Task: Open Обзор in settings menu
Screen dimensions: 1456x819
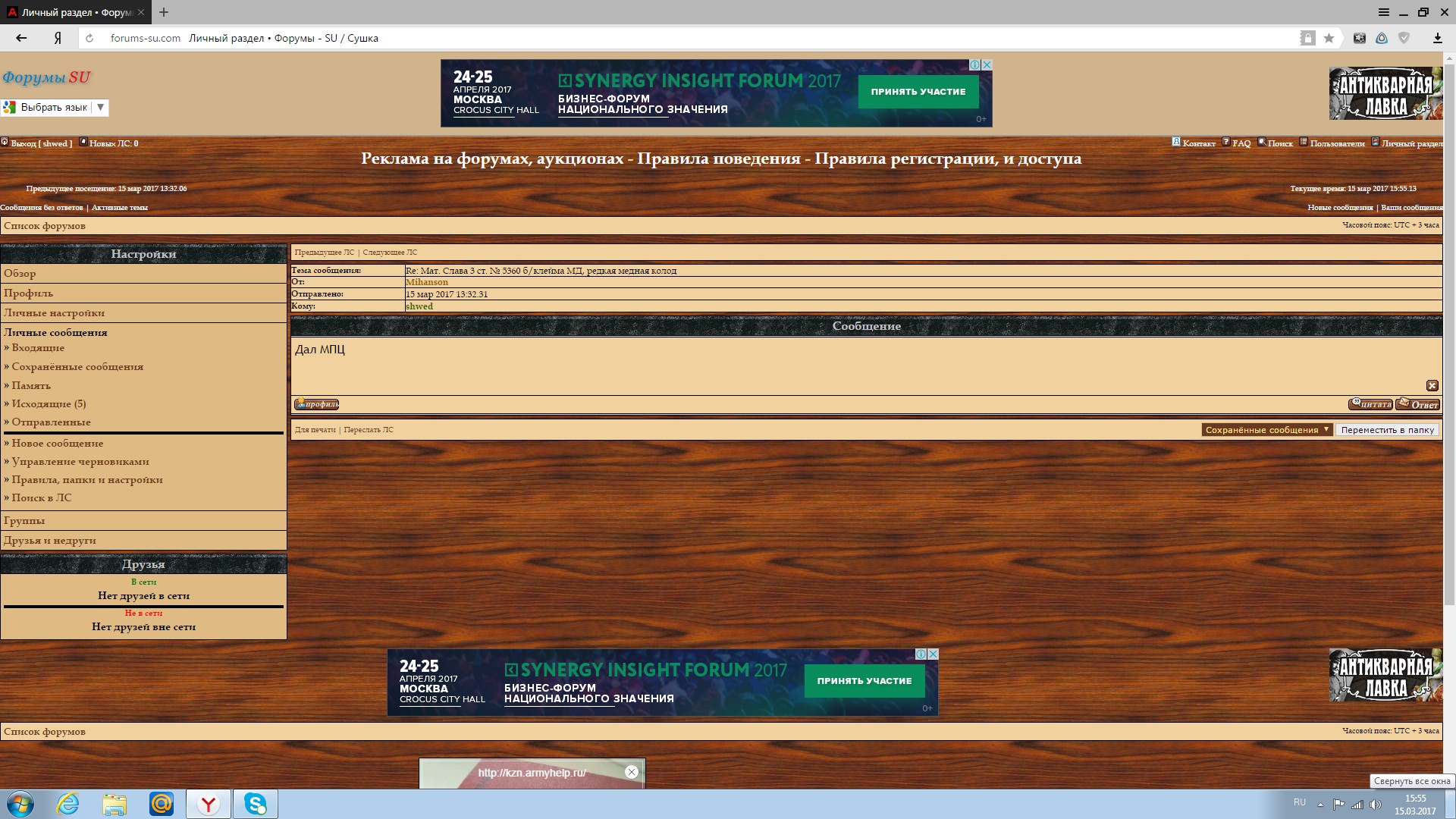Action: (20, 273)
